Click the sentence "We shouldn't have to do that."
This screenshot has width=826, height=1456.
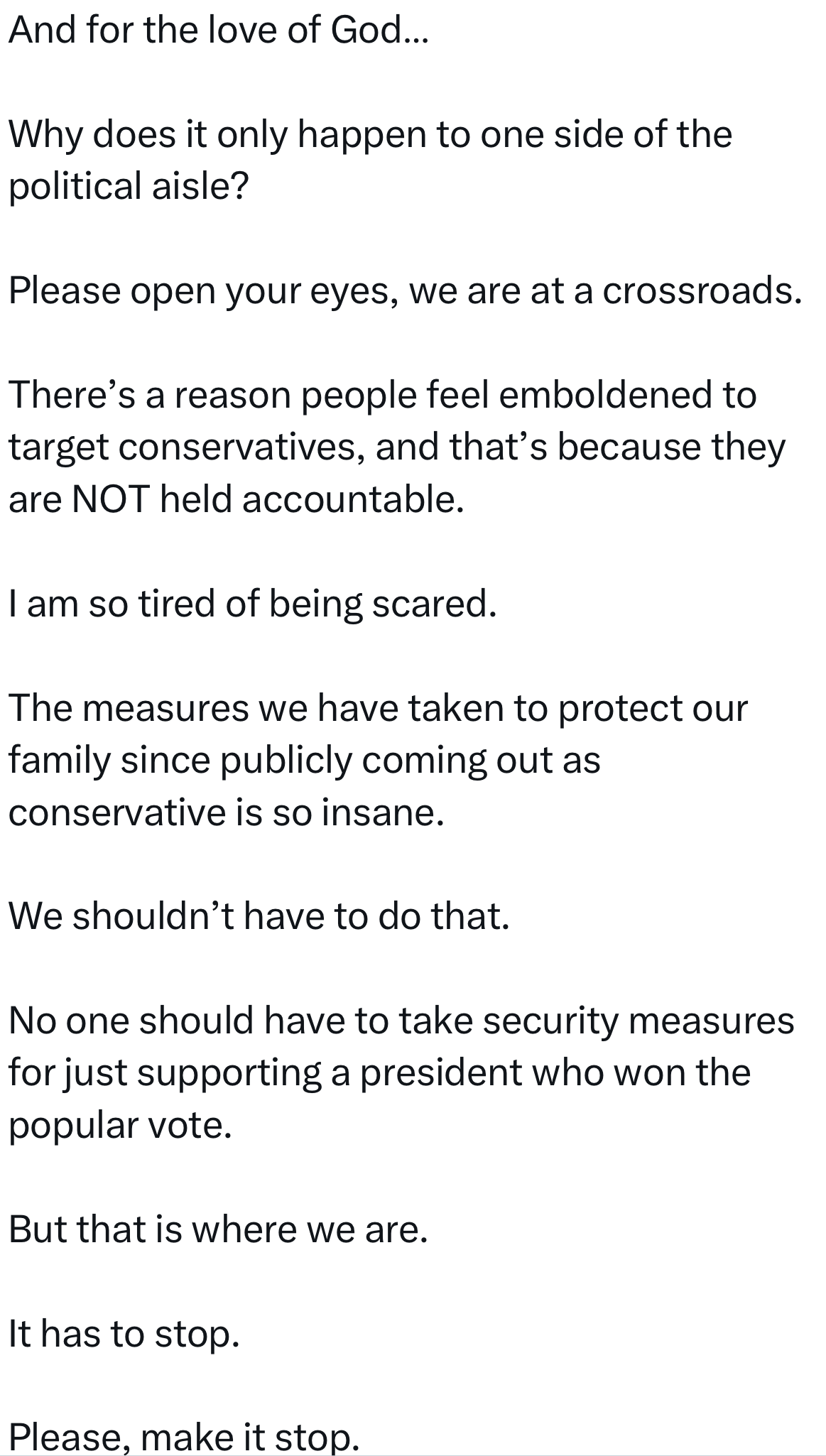pyautogui.click(x=259, y=917)
